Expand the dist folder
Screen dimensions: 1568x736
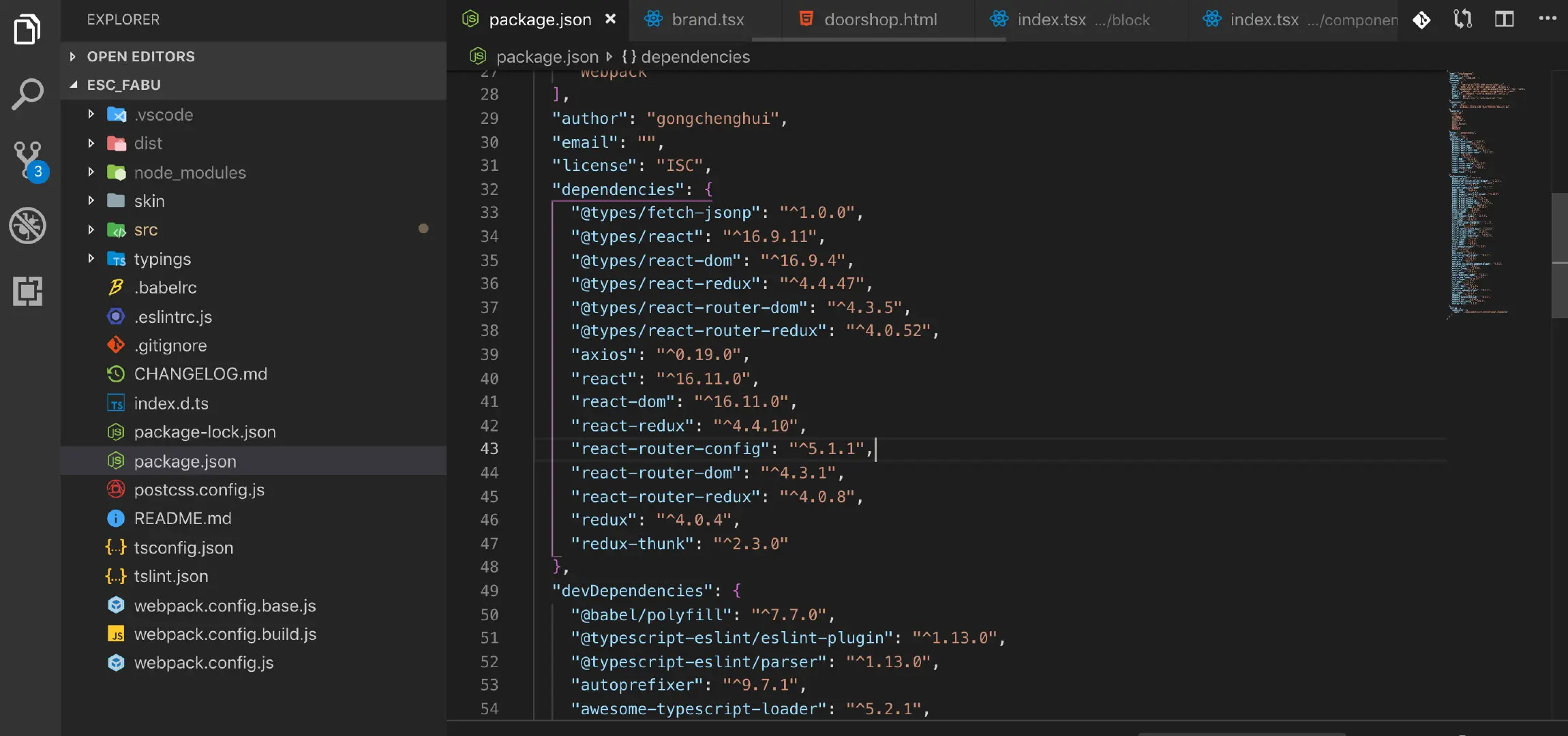pyautogui.click(x=254, y=143)
